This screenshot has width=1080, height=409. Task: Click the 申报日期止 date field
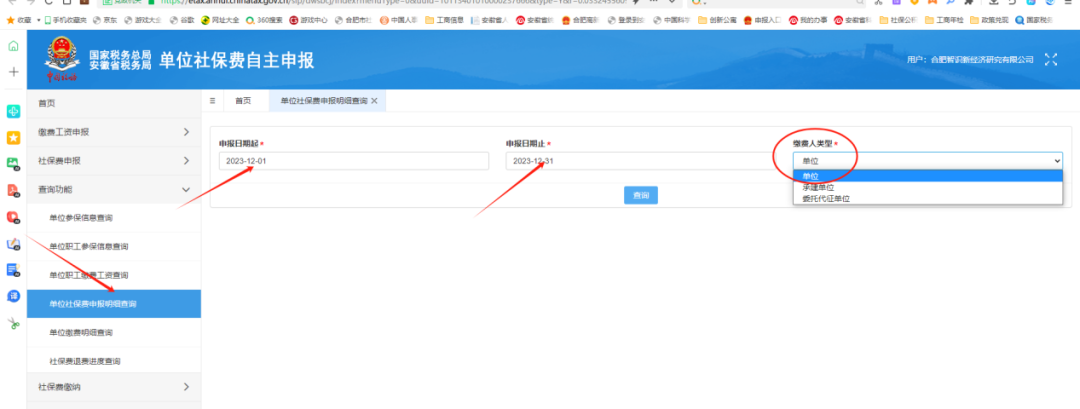click(641, 161)
